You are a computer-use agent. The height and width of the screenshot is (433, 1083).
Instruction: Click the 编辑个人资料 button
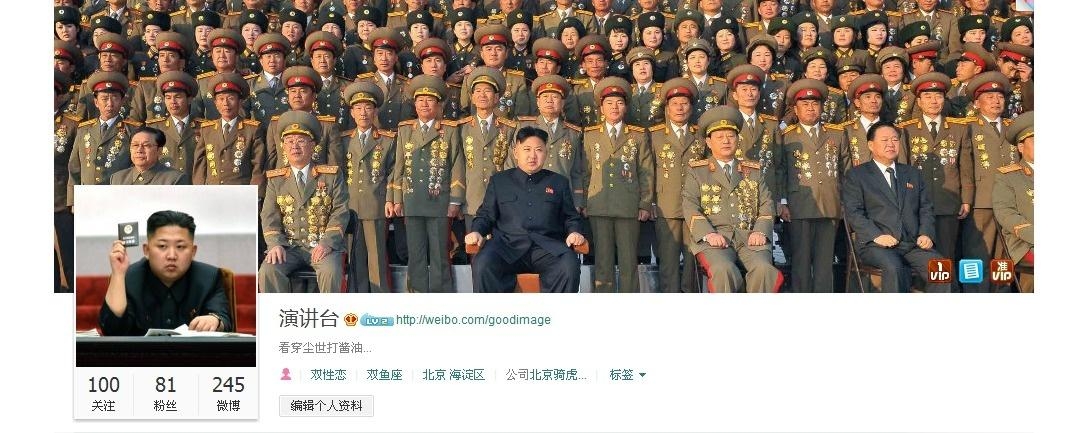pos(326,406)
